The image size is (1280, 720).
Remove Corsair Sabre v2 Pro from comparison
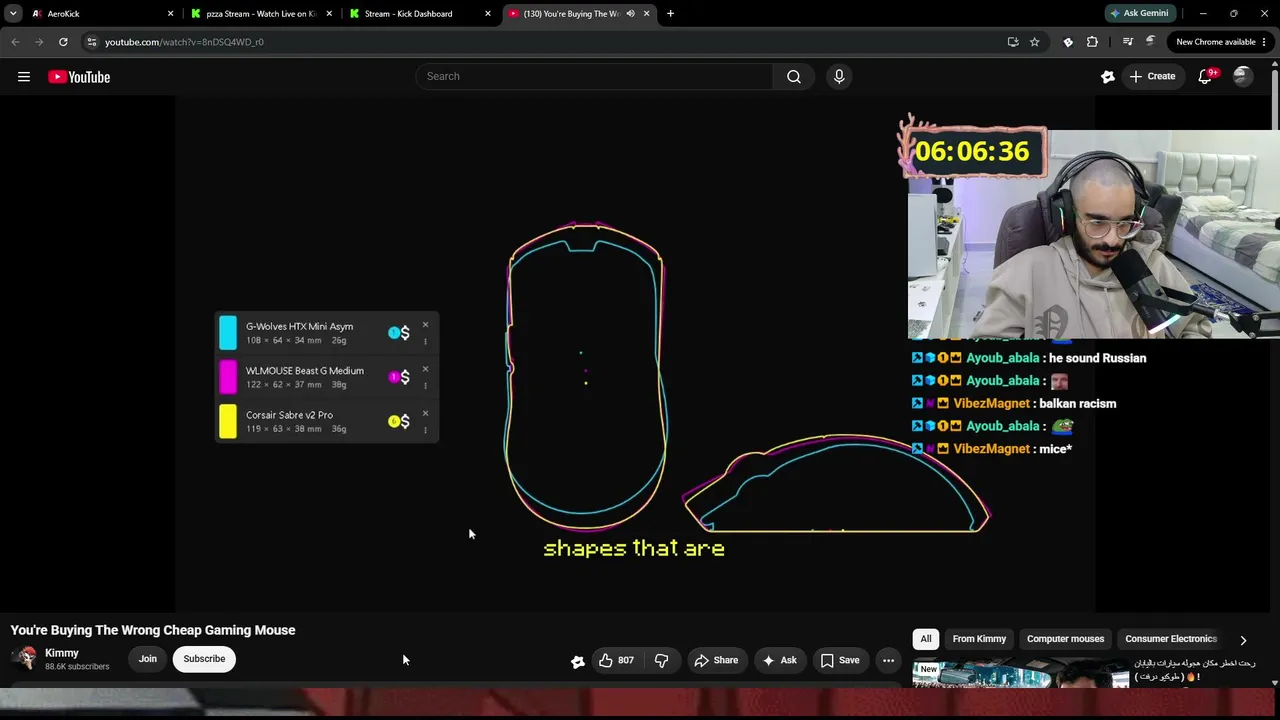[425, 413]
